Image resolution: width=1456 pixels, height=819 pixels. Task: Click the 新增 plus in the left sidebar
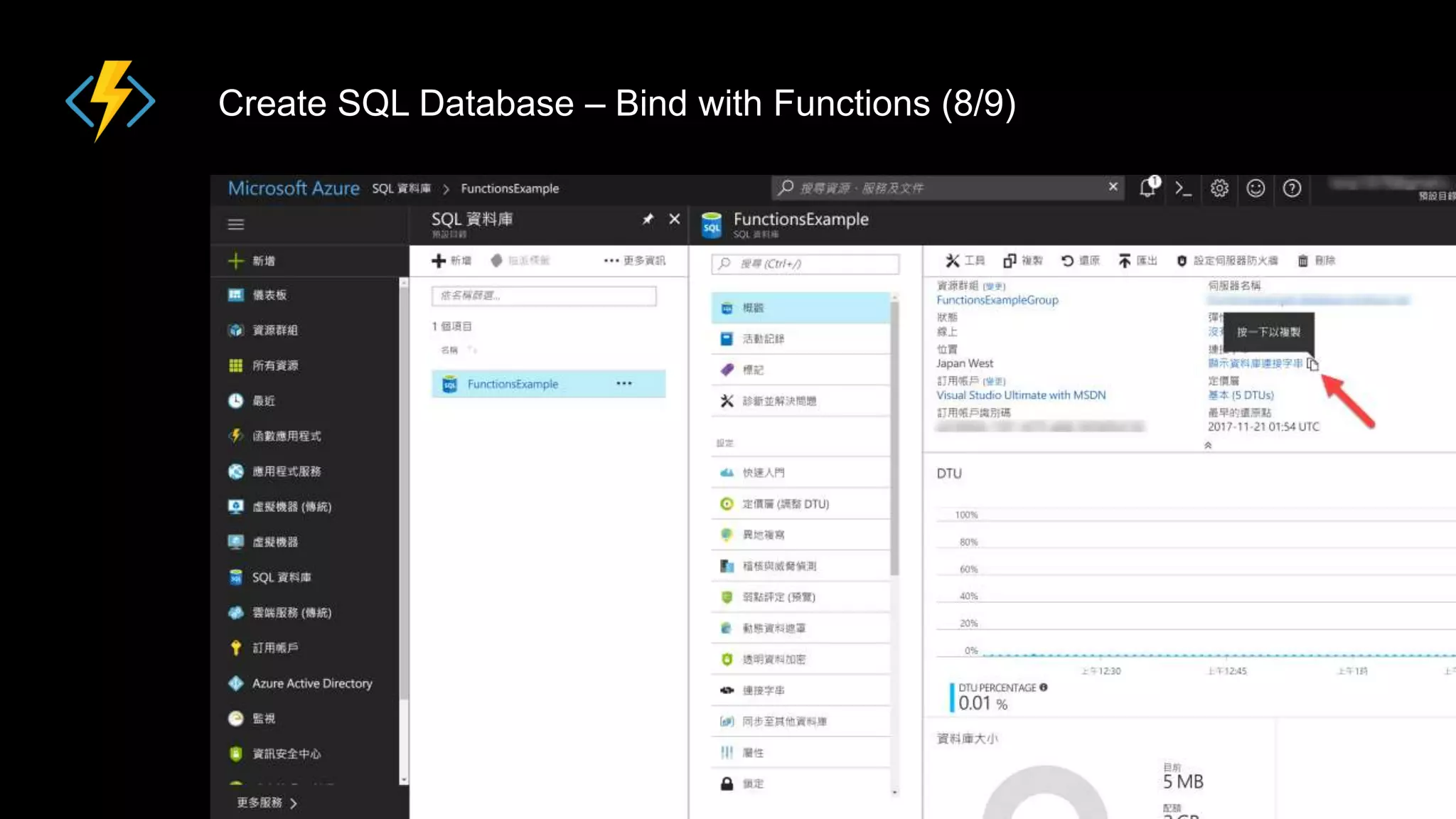[x=236, y=261]
